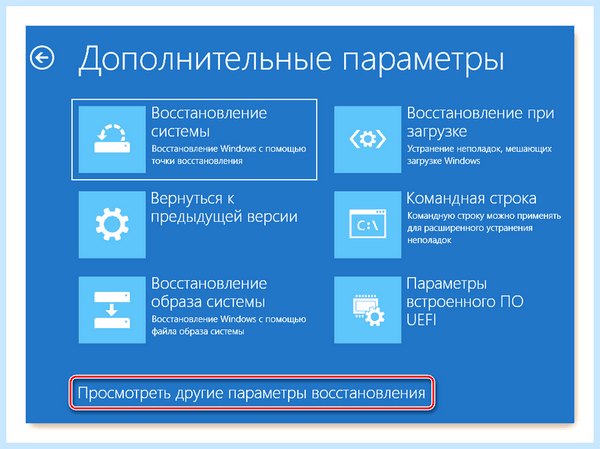The width and height of the screenshot is (600, 449).
Task: Click 'Просмотреть другие параметры восстановления' link
Action: coord(251,393)
